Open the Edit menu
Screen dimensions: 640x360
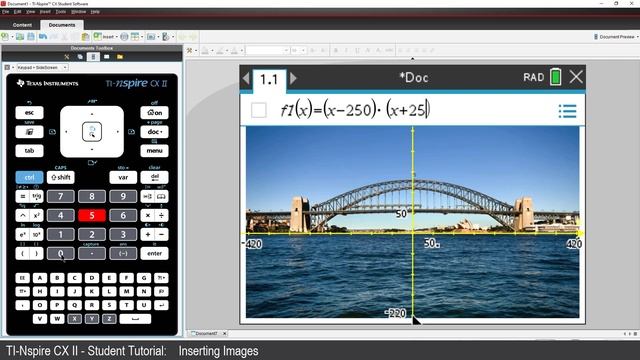coord(17,12)
